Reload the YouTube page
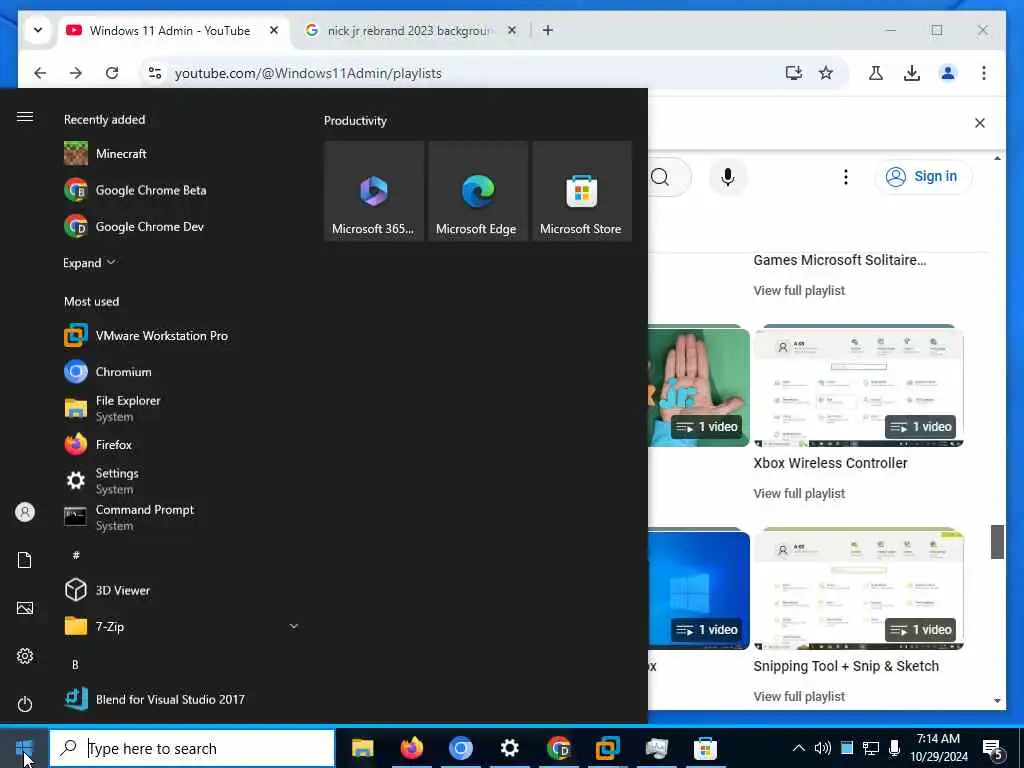 click(112, 73)
